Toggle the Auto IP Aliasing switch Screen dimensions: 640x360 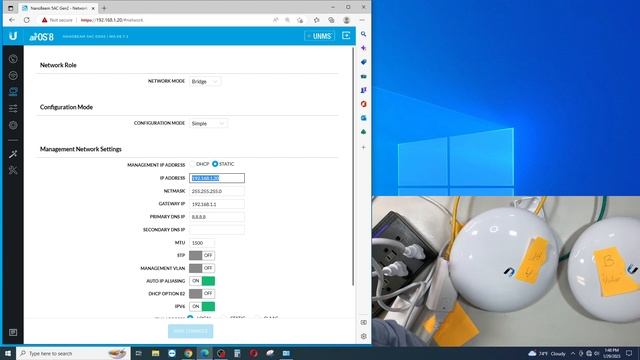pos(202,281)
